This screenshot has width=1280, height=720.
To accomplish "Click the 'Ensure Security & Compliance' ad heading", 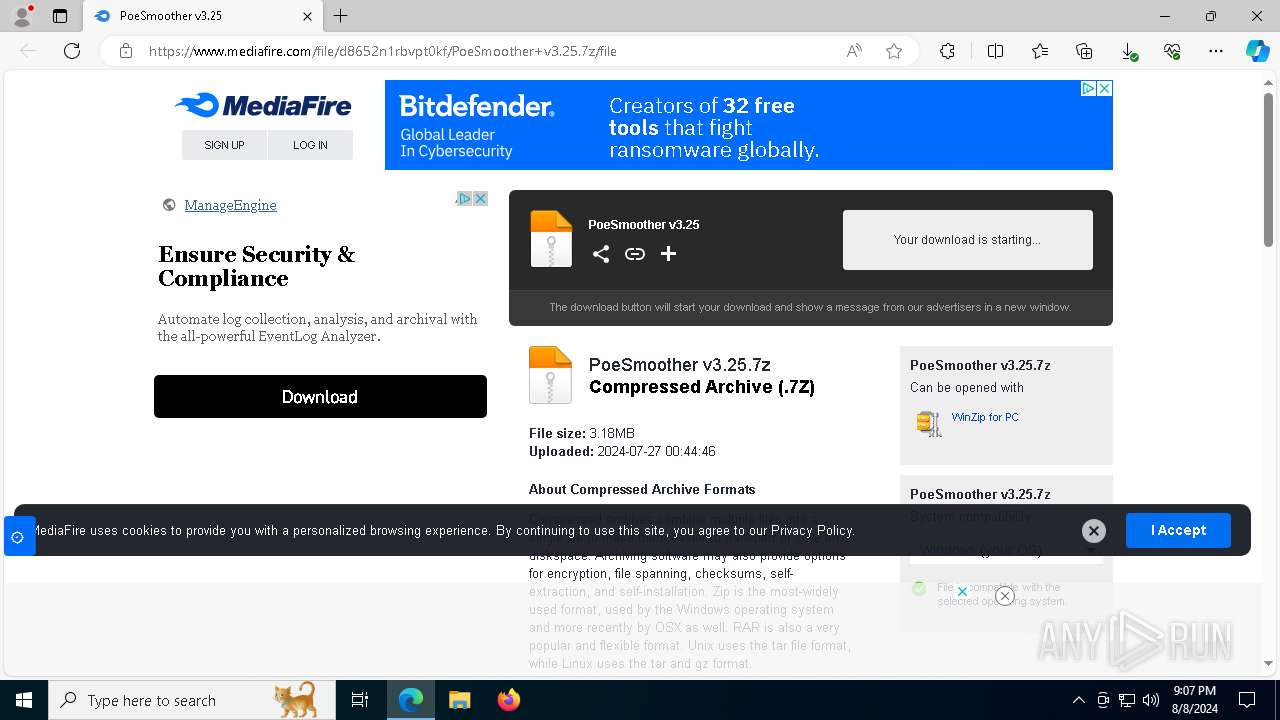I will coord(256,266).
